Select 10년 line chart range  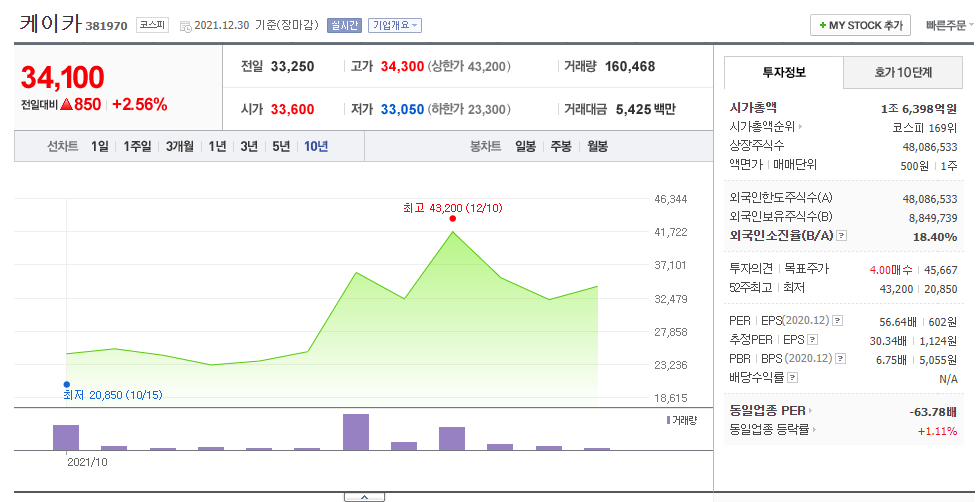pos(316,146)
